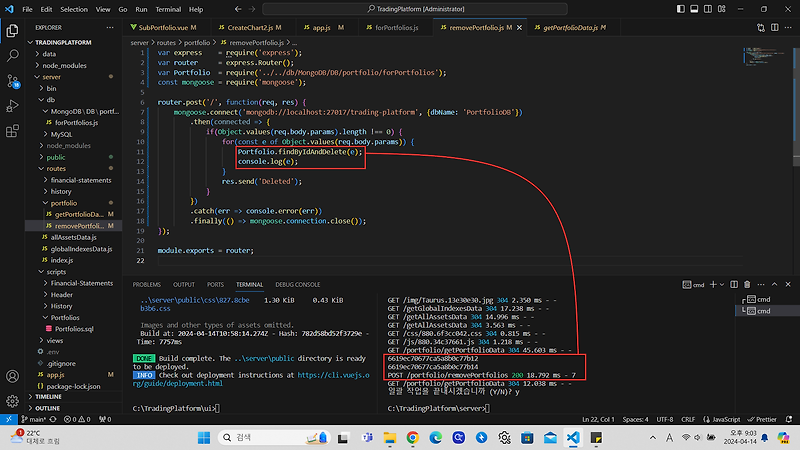Open changes compare icon in editor toolbar

[x=761, y=28]
